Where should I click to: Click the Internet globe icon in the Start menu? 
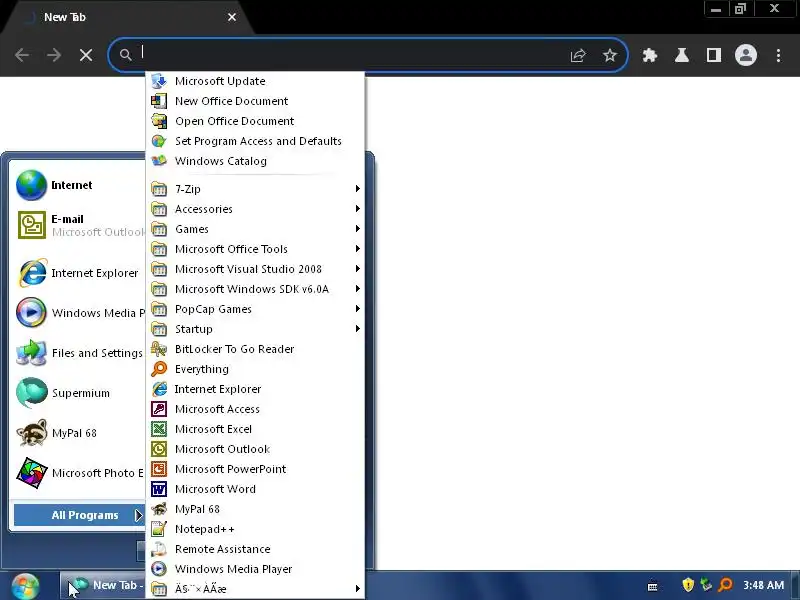click(32, 185)
